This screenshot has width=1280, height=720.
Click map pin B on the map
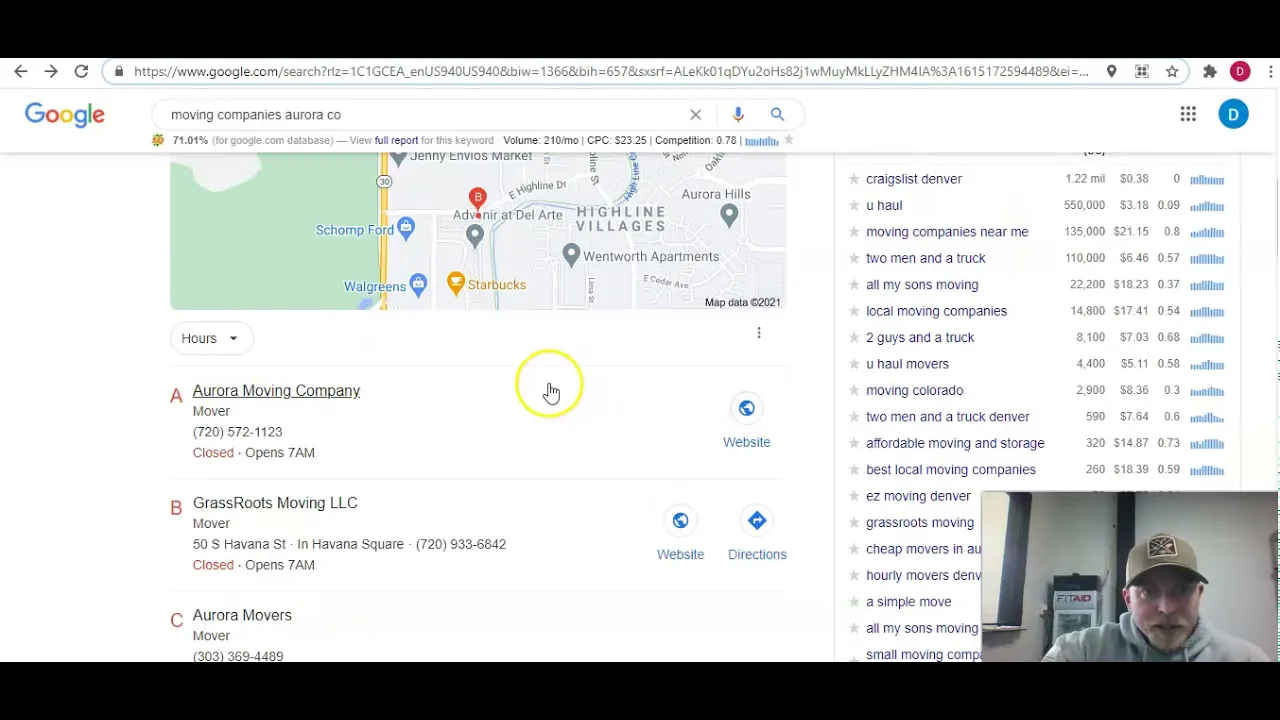pyautogui.click(x=478, y=199)
